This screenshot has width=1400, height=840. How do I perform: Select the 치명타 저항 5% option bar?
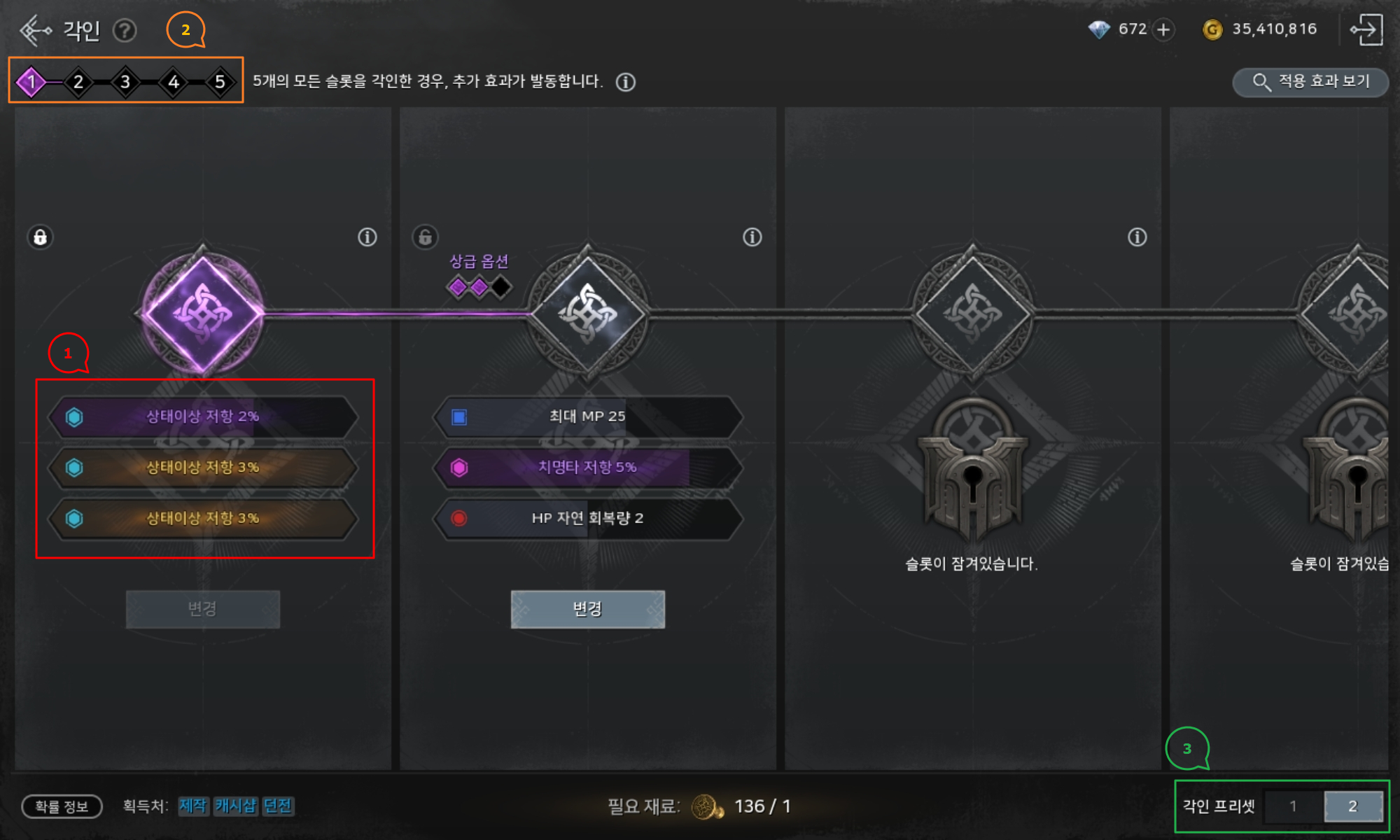point(587,468)
